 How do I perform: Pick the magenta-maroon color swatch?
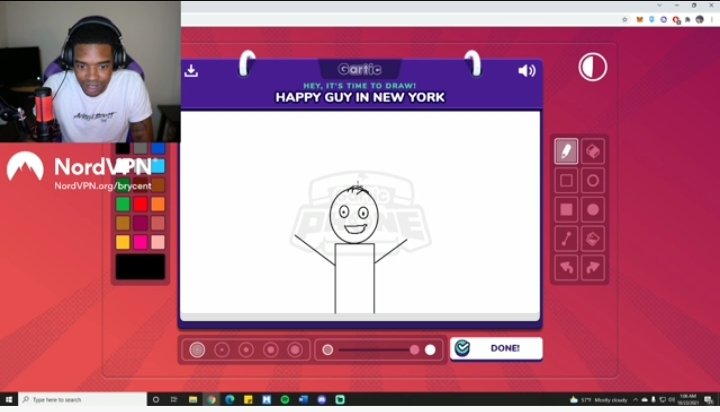tap(141, 223)
